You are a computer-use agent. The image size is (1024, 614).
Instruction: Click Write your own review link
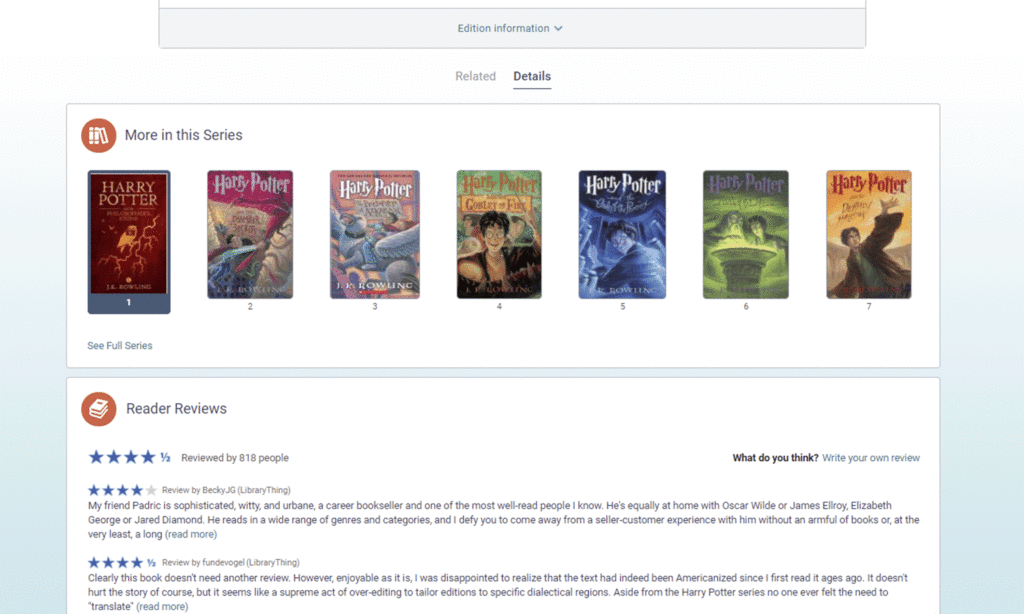870,458
